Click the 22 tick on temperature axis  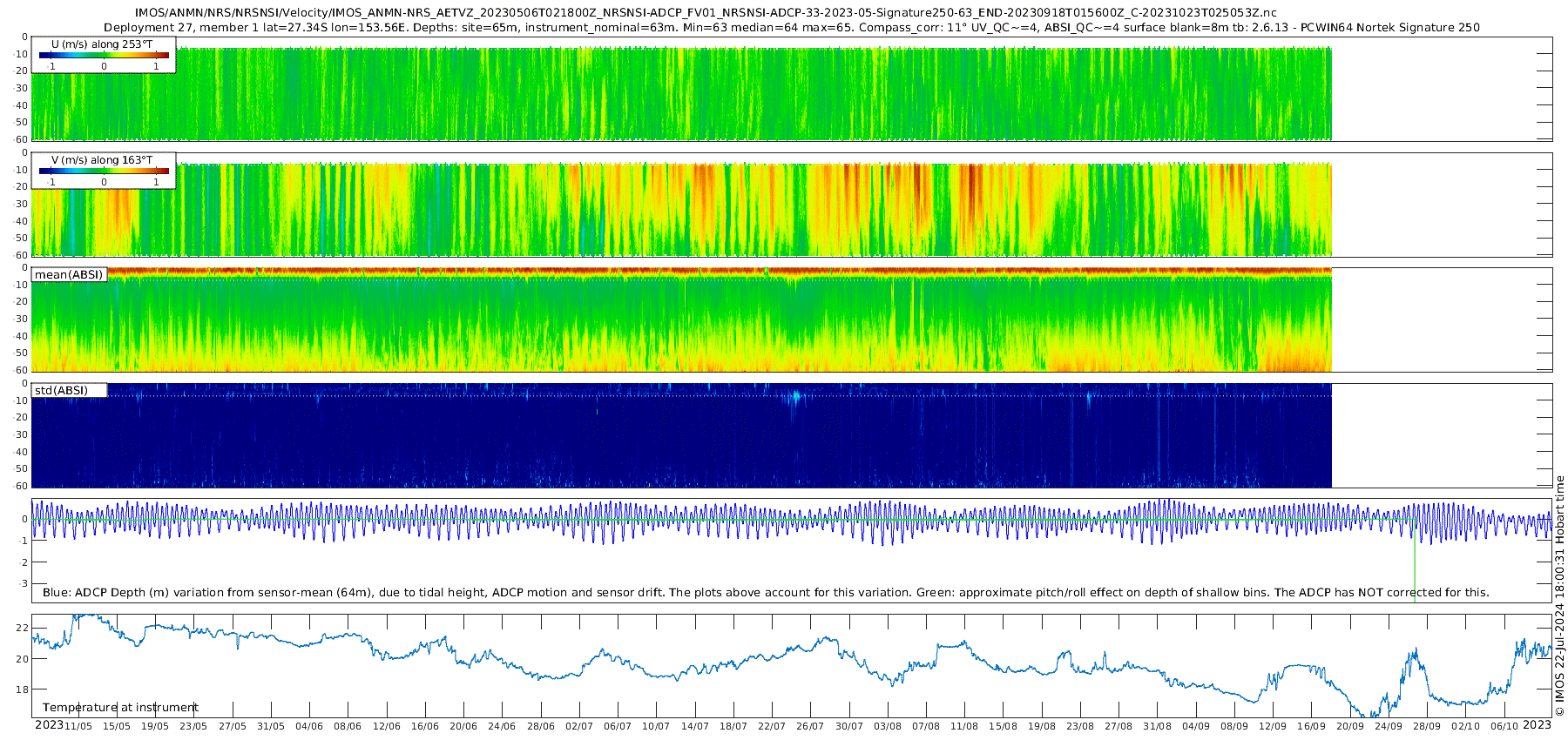(x=23, y=628)
